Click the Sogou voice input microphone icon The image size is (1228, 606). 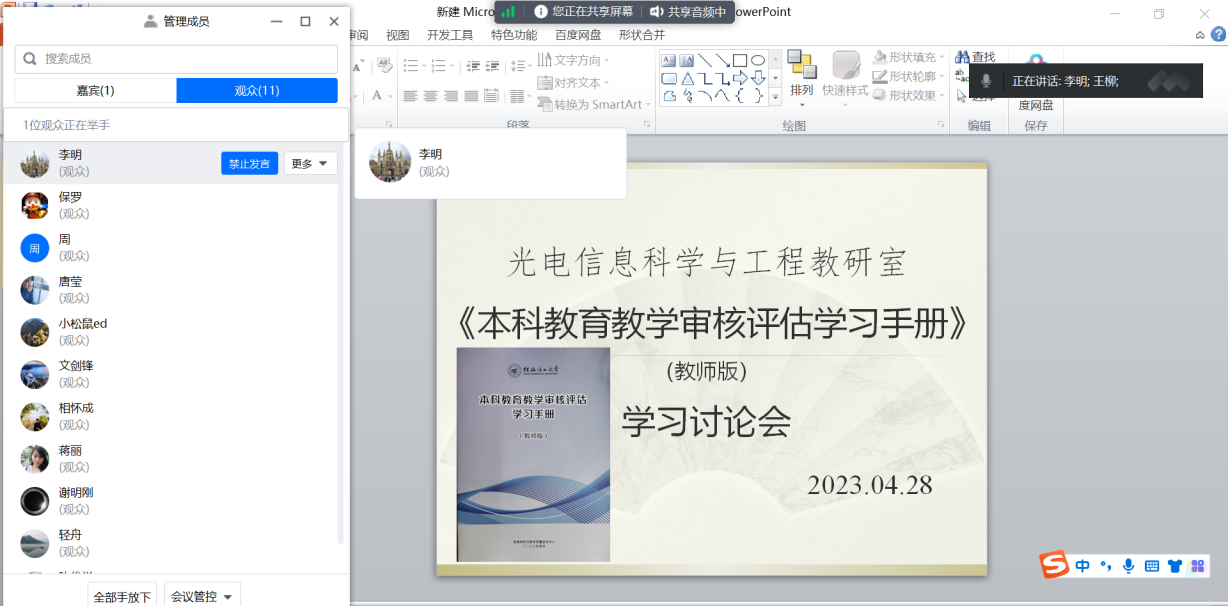coord(1128,566)
